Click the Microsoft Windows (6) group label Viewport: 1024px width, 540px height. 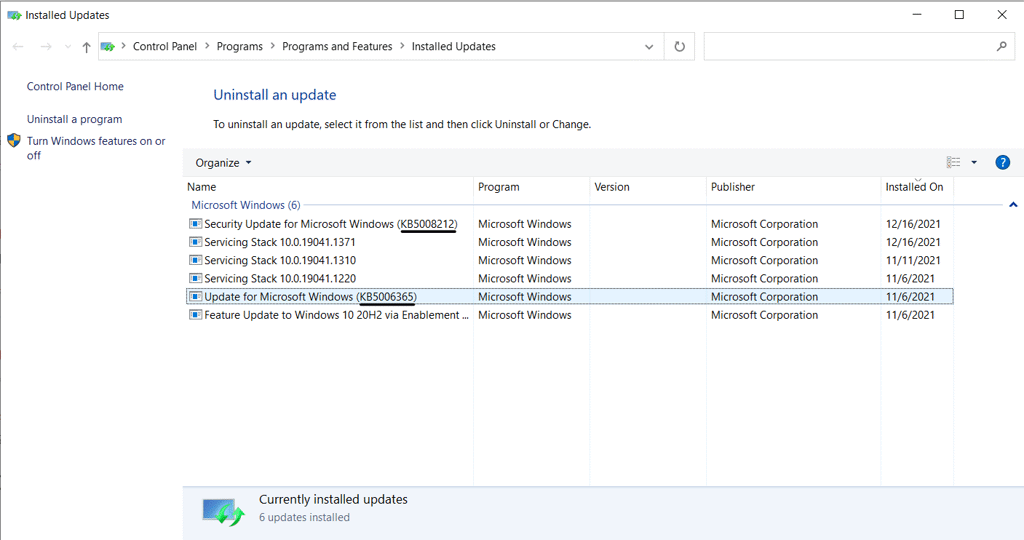tap(246, 205)
